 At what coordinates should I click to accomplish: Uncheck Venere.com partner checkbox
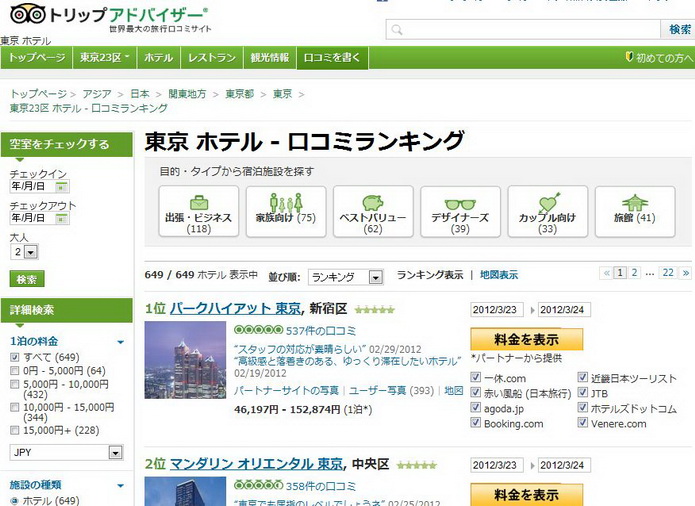coord(582,423)
